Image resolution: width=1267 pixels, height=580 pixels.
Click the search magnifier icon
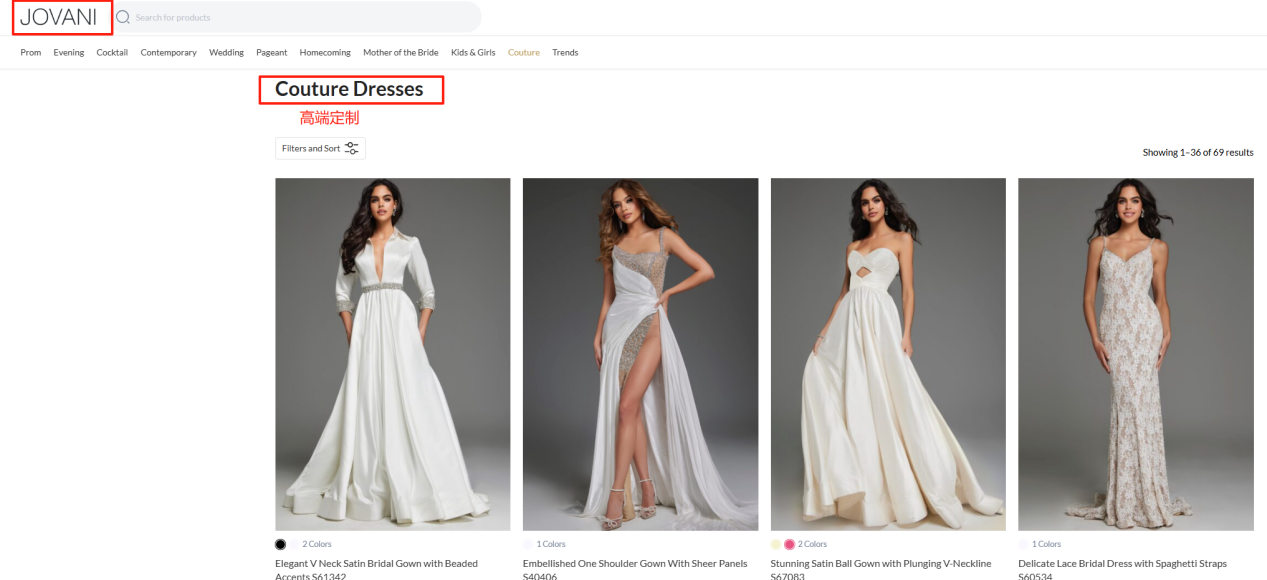tap(124, 17)
